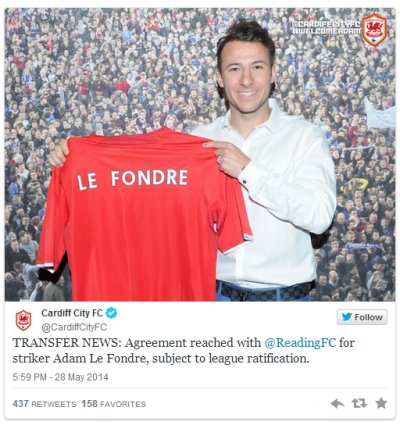Click the white-shirted man in the photo
400x425 pixels.
click(267, 160)
